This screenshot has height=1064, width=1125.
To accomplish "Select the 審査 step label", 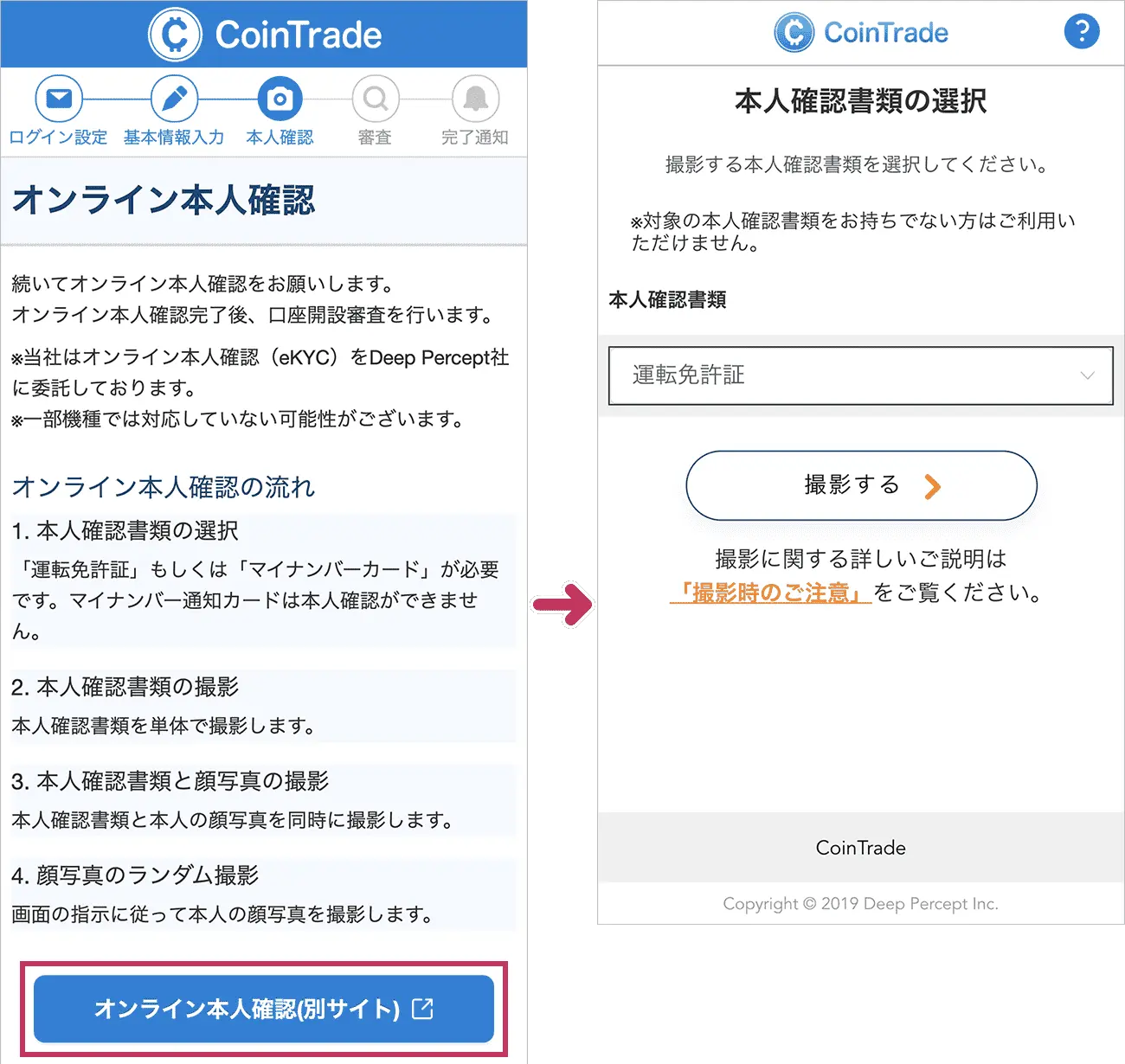I will [x=375, y=138].
